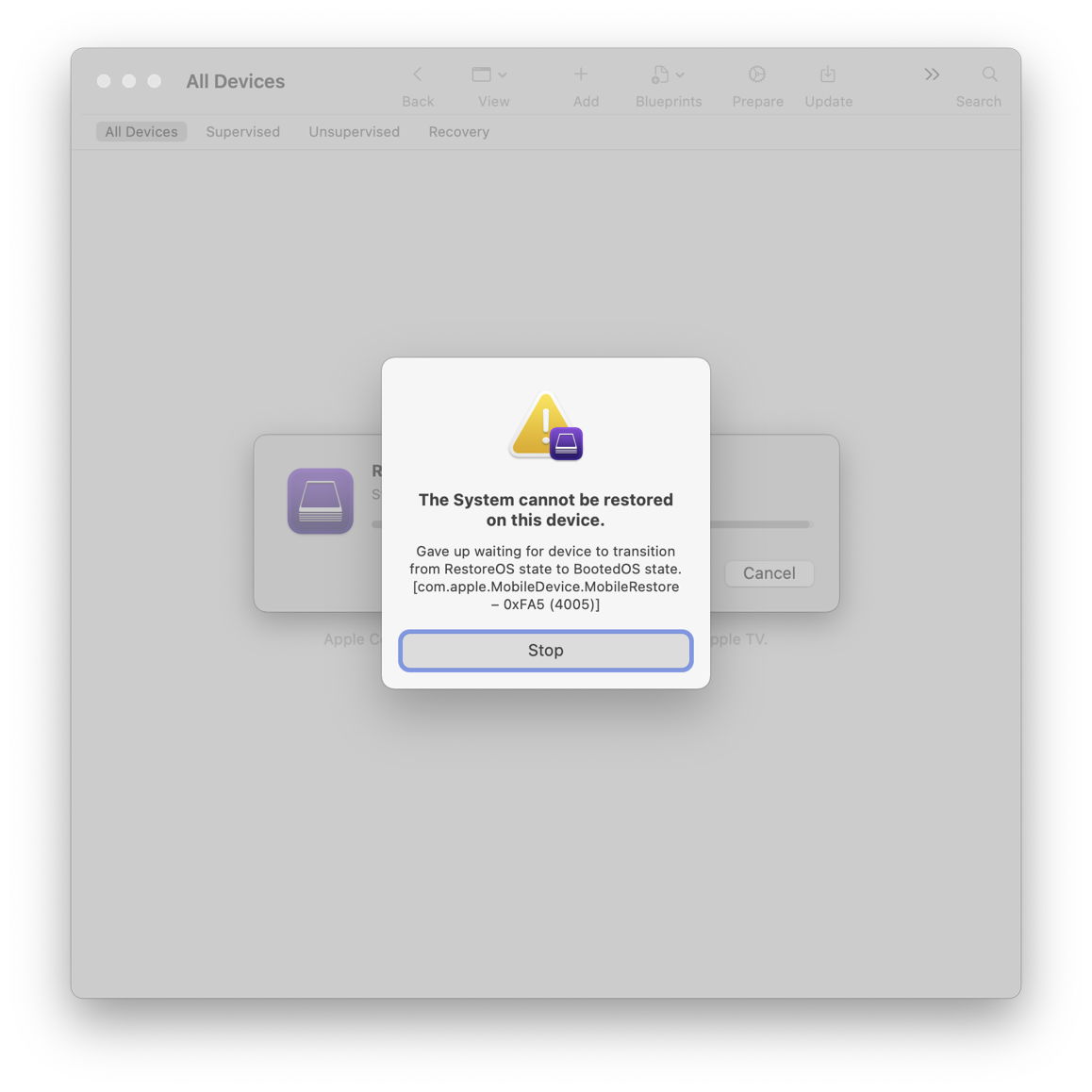Open the View layout icon
The width and height of the screenshot is (1092, 1092).
point(481,74)
